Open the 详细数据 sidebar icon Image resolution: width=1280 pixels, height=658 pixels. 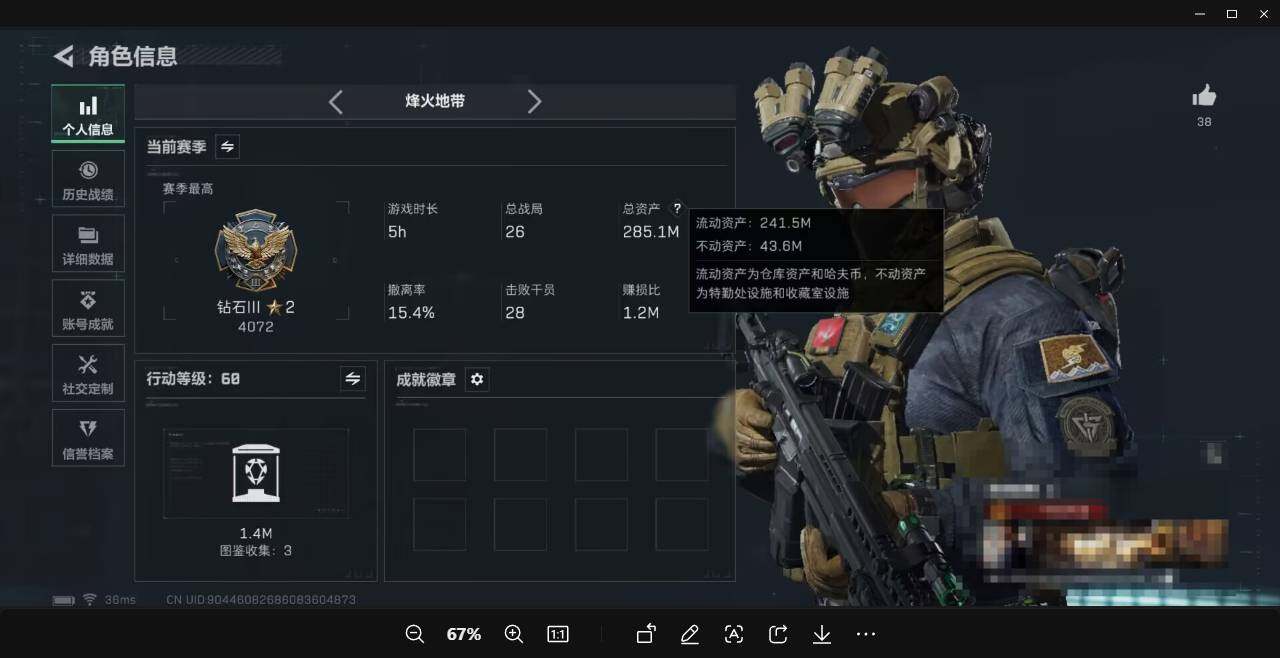pos(88,243)
